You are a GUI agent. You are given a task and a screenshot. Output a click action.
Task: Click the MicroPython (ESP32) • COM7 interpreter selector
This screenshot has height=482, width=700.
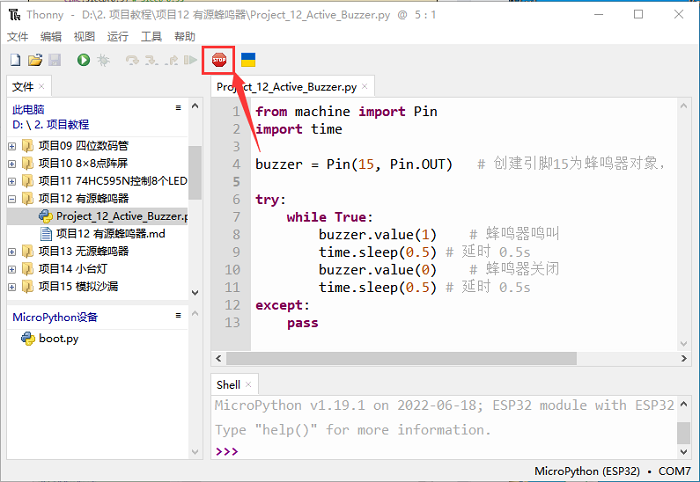click(x=612, y=470)
